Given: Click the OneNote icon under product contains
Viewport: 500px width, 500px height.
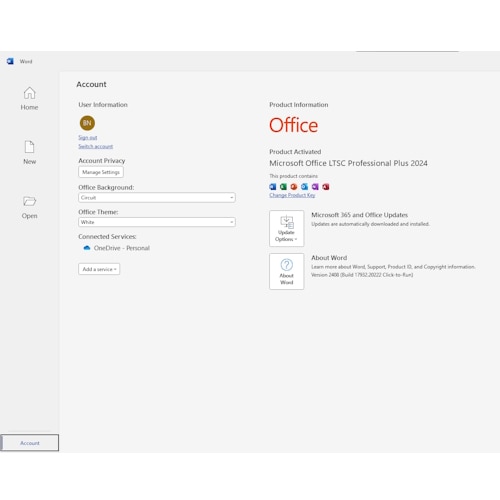Looking at the screenshot, I should 315,187.
